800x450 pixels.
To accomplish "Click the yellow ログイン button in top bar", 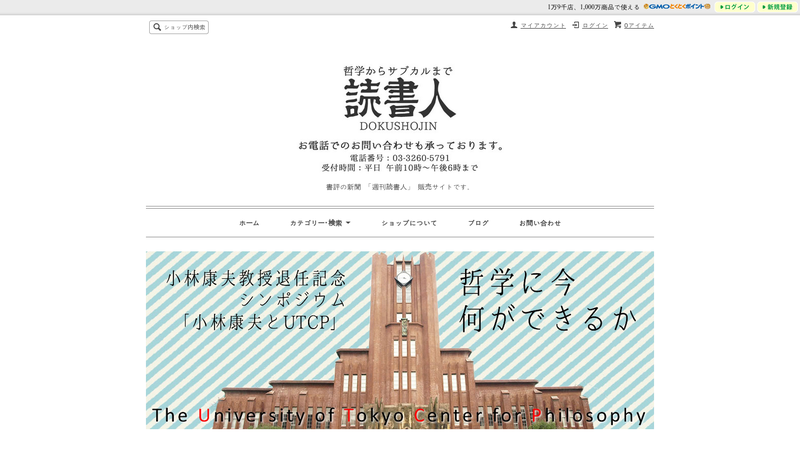I will coord(735,7).
